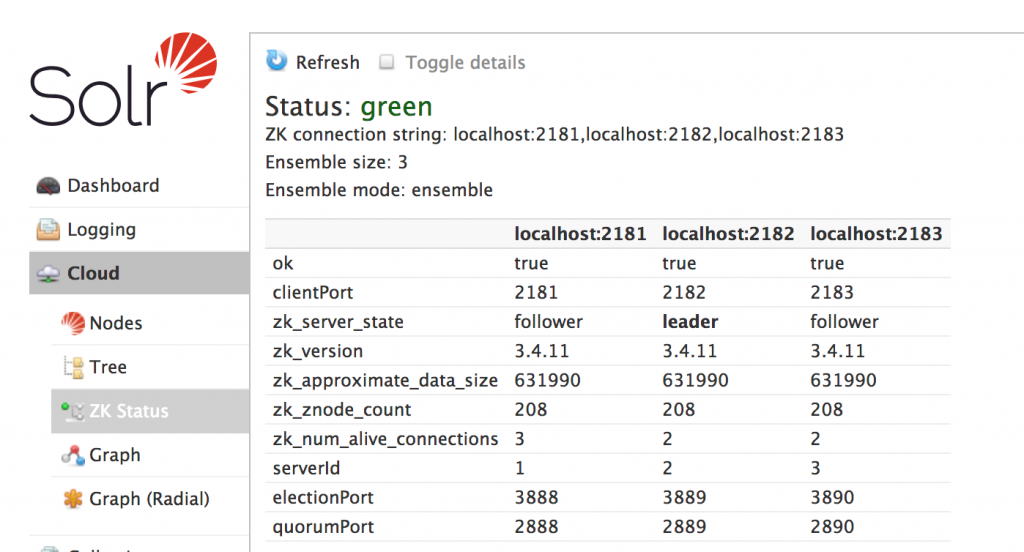1024x552 pixels.
Task: Collapse the Cloud menu section
Action: (x=93, y=274)
